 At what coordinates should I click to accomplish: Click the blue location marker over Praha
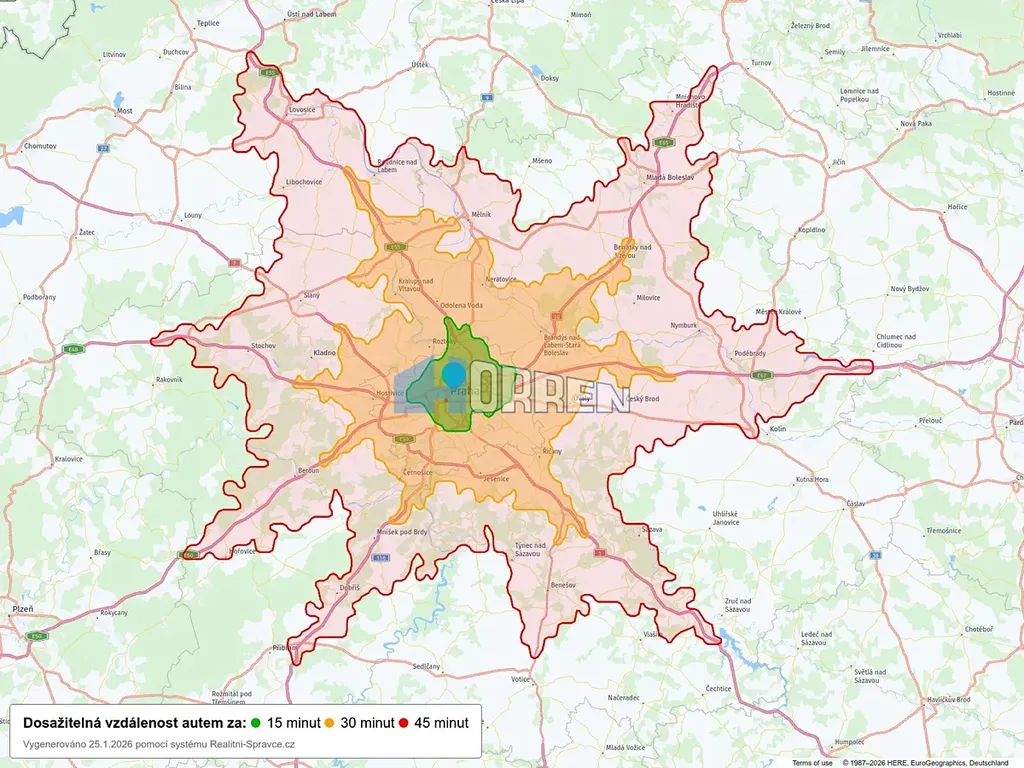(453, 375)
